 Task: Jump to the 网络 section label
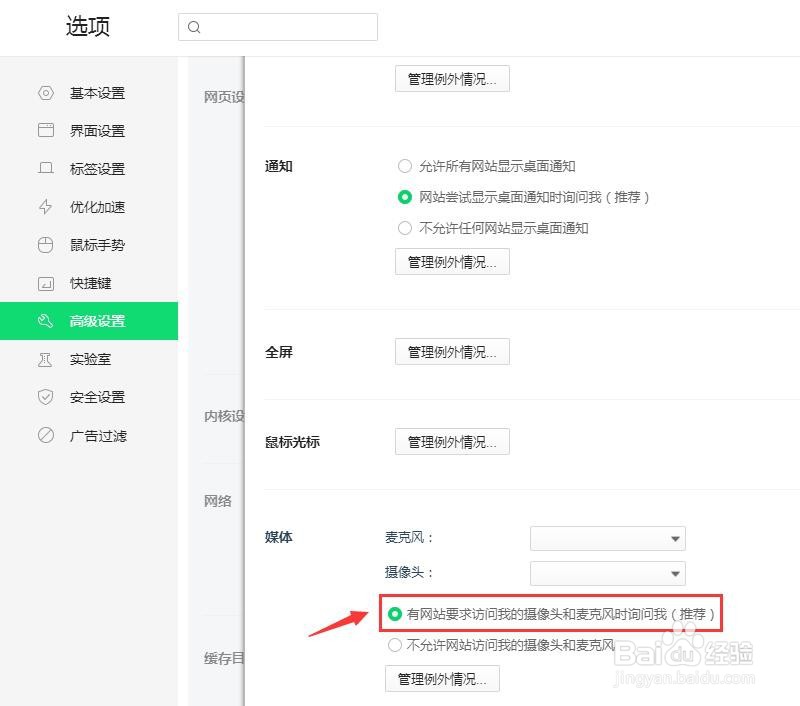point(216,501)
